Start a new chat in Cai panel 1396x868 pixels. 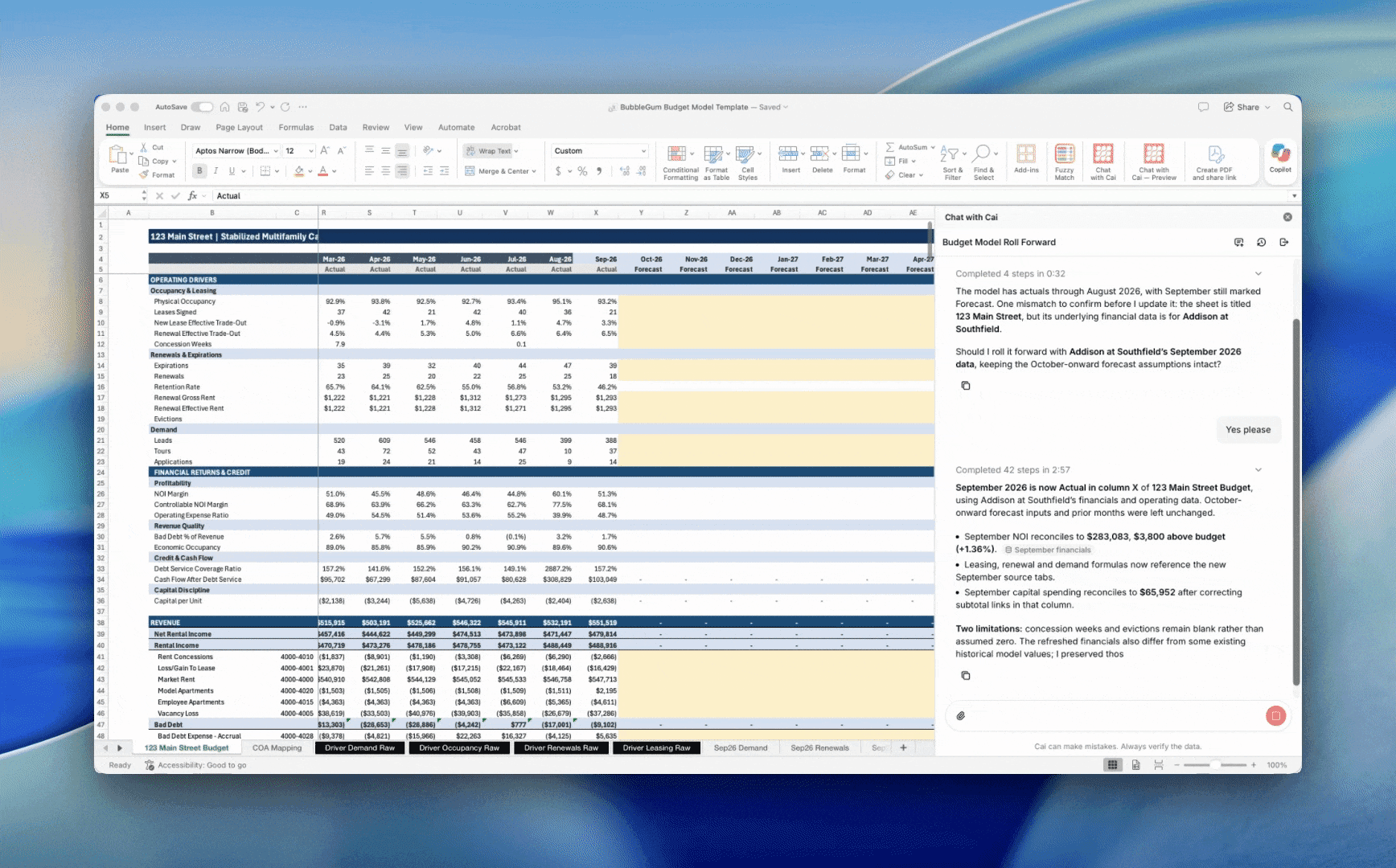(x=1238, y=242)
